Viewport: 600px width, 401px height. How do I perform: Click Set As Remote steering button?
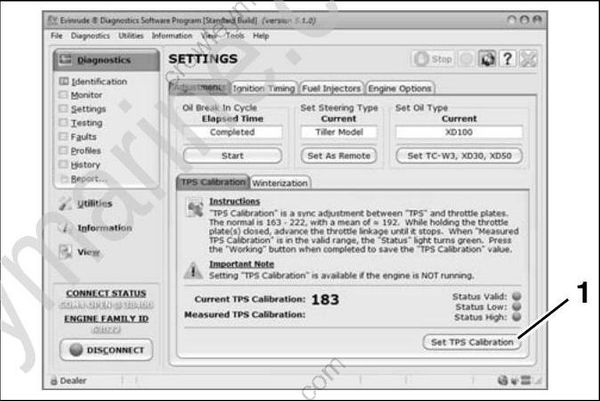[337, 156]
